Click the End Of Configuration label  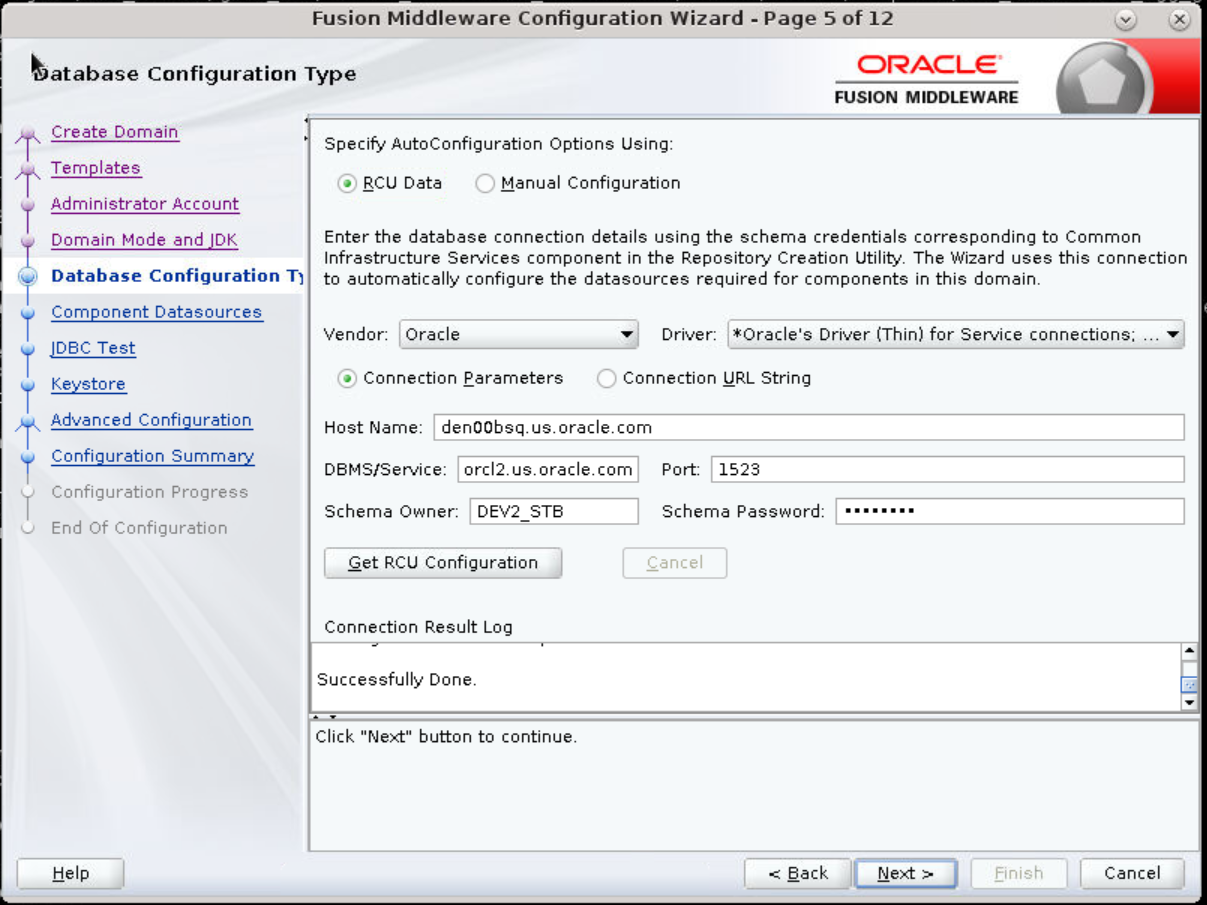pyautogui.click(x=139, y=528)
